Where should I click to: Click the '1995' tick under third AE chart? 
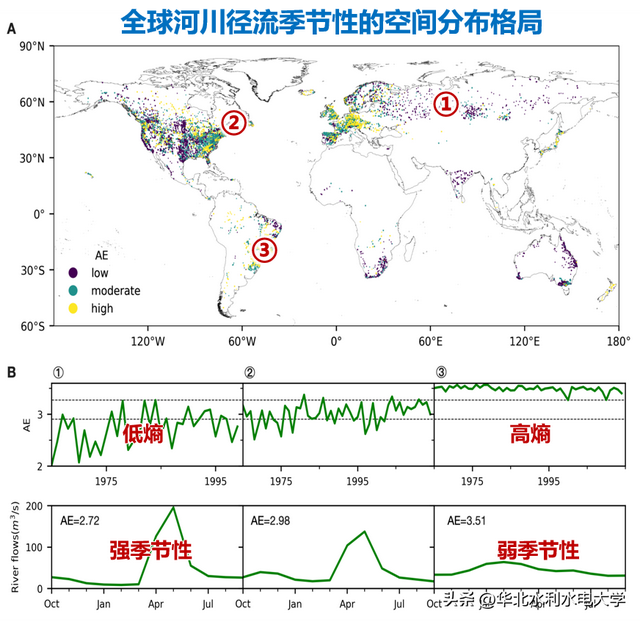coord(549,481)
